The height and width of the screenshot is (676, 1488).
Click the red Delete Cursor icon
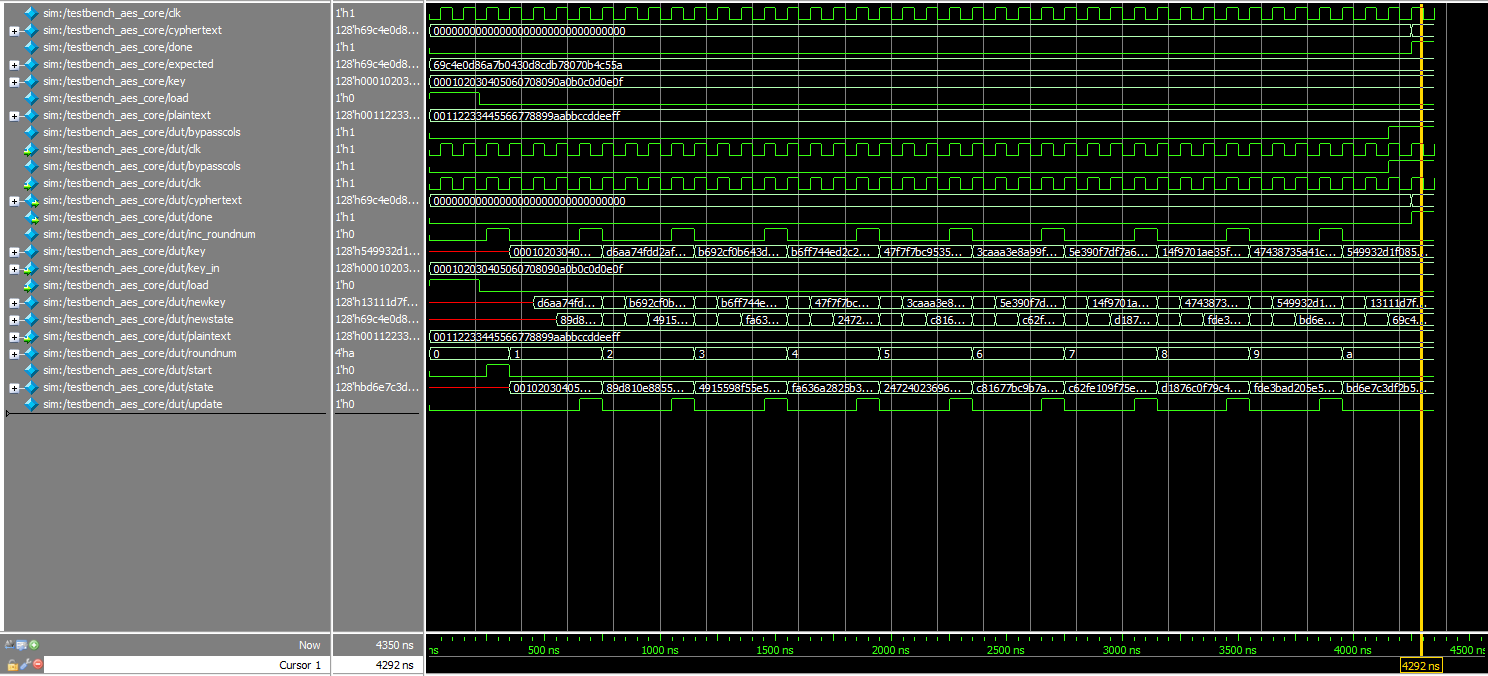38,664
